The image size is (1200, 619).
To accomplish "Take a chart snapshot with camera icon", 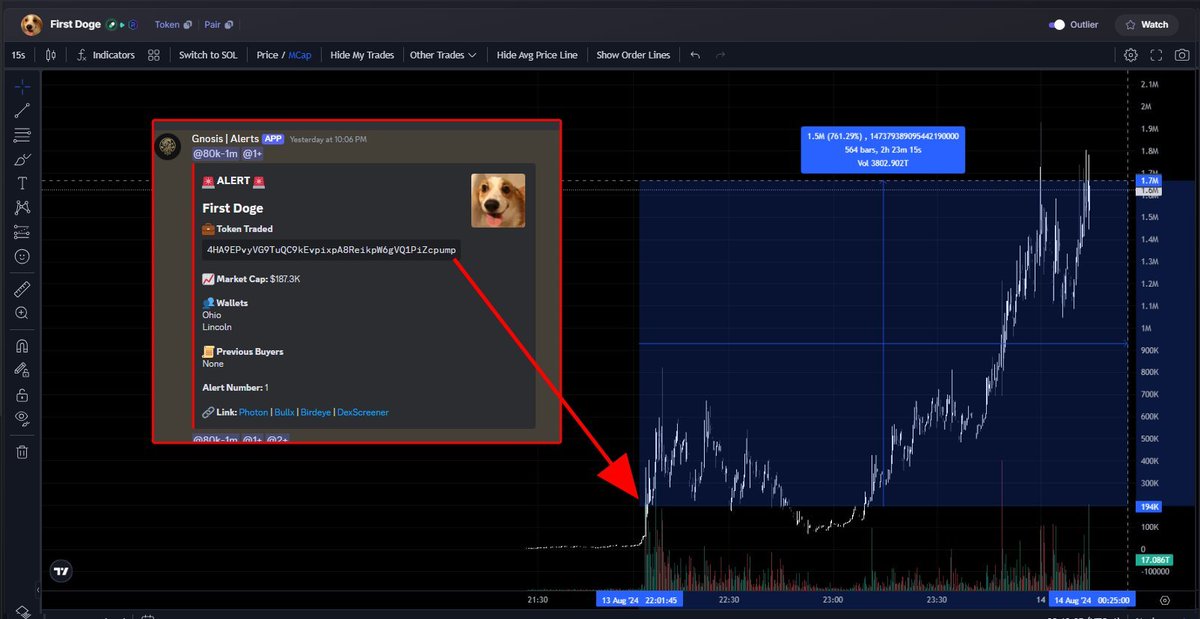I will tap(1182, 55).
